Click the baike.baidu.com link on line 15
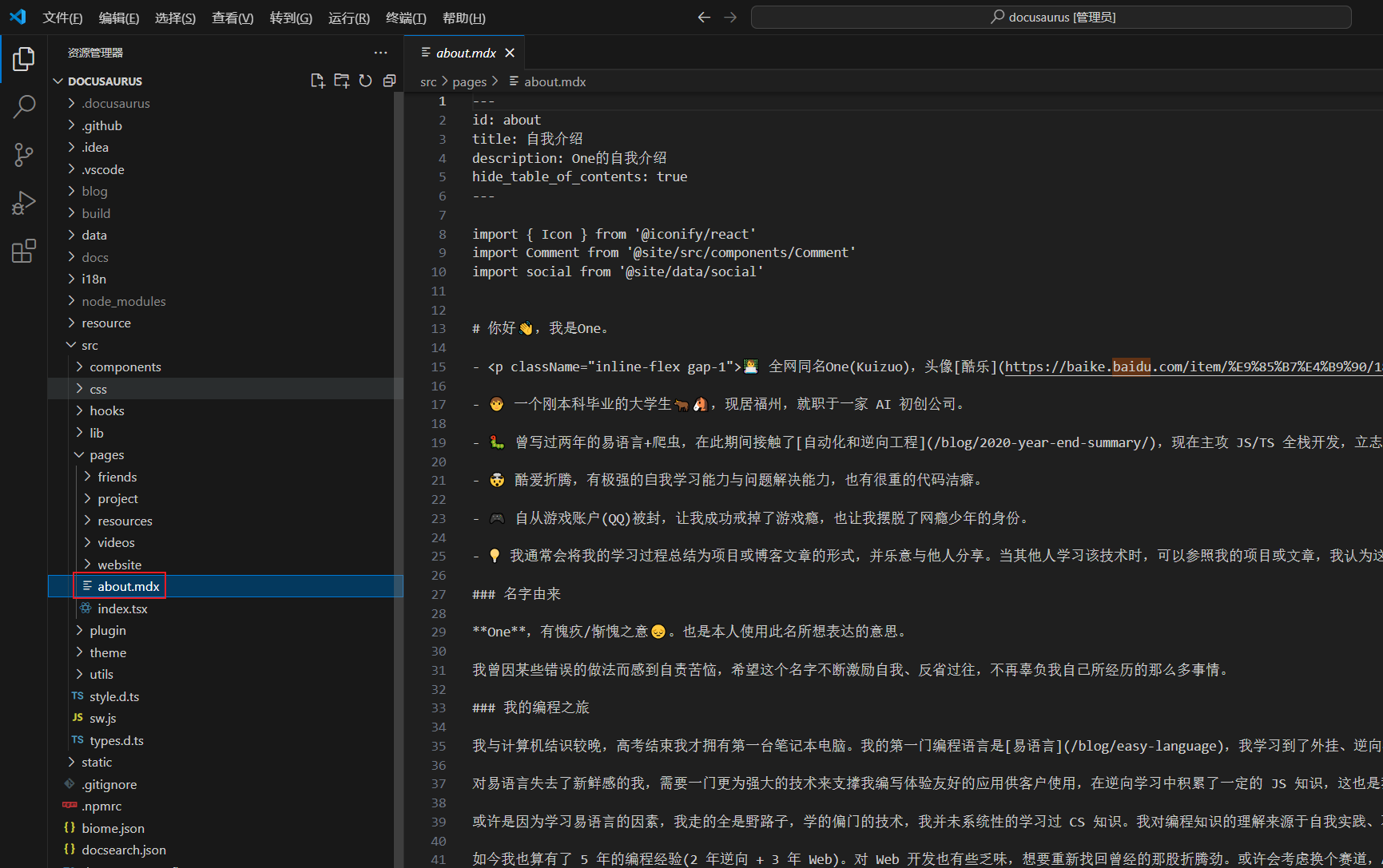This screenshot has width=1383, height=868. (1194, 367)
